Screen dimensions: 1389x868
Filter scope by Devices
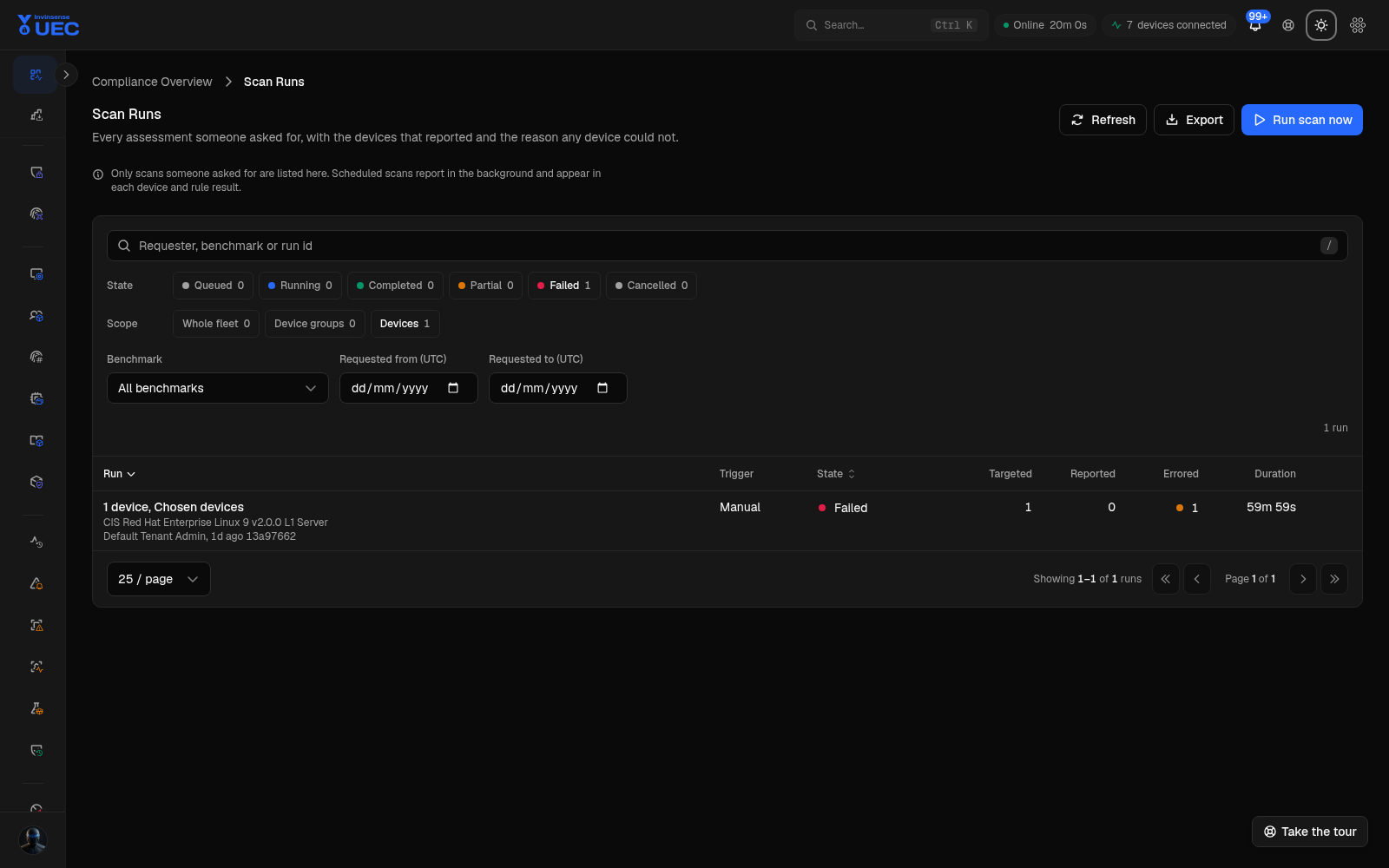[405, 324]
